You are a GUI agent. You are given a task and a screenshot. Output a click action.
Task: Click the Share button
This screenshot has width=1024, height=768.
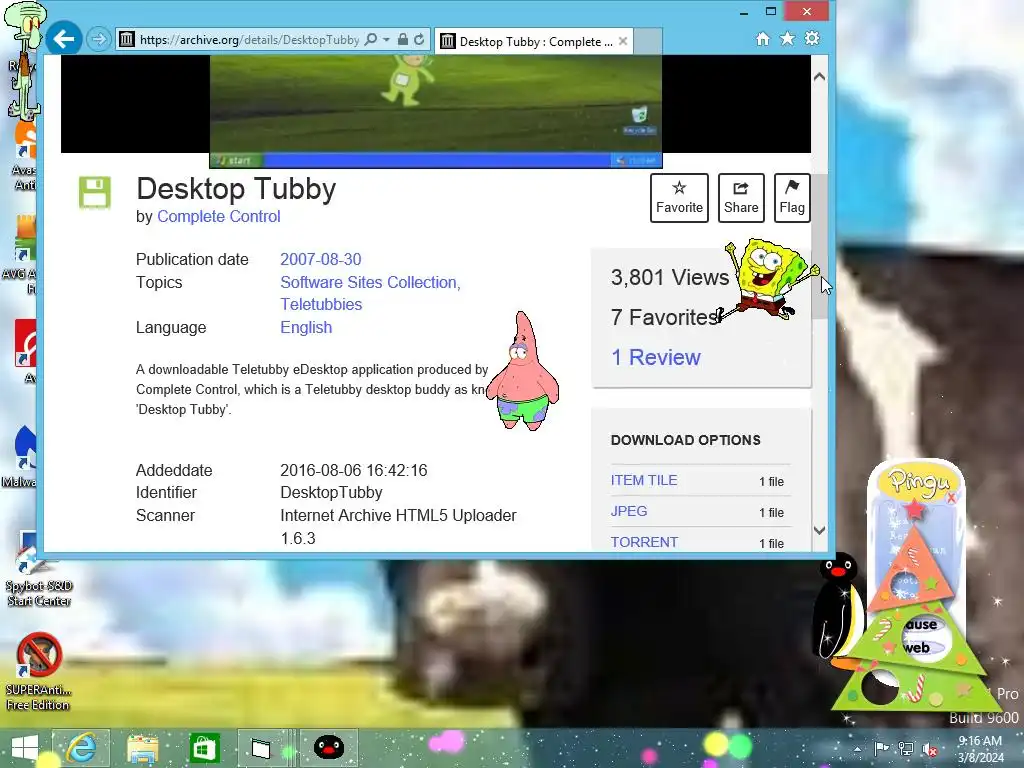pyautogui.click(x=741, y=198)
